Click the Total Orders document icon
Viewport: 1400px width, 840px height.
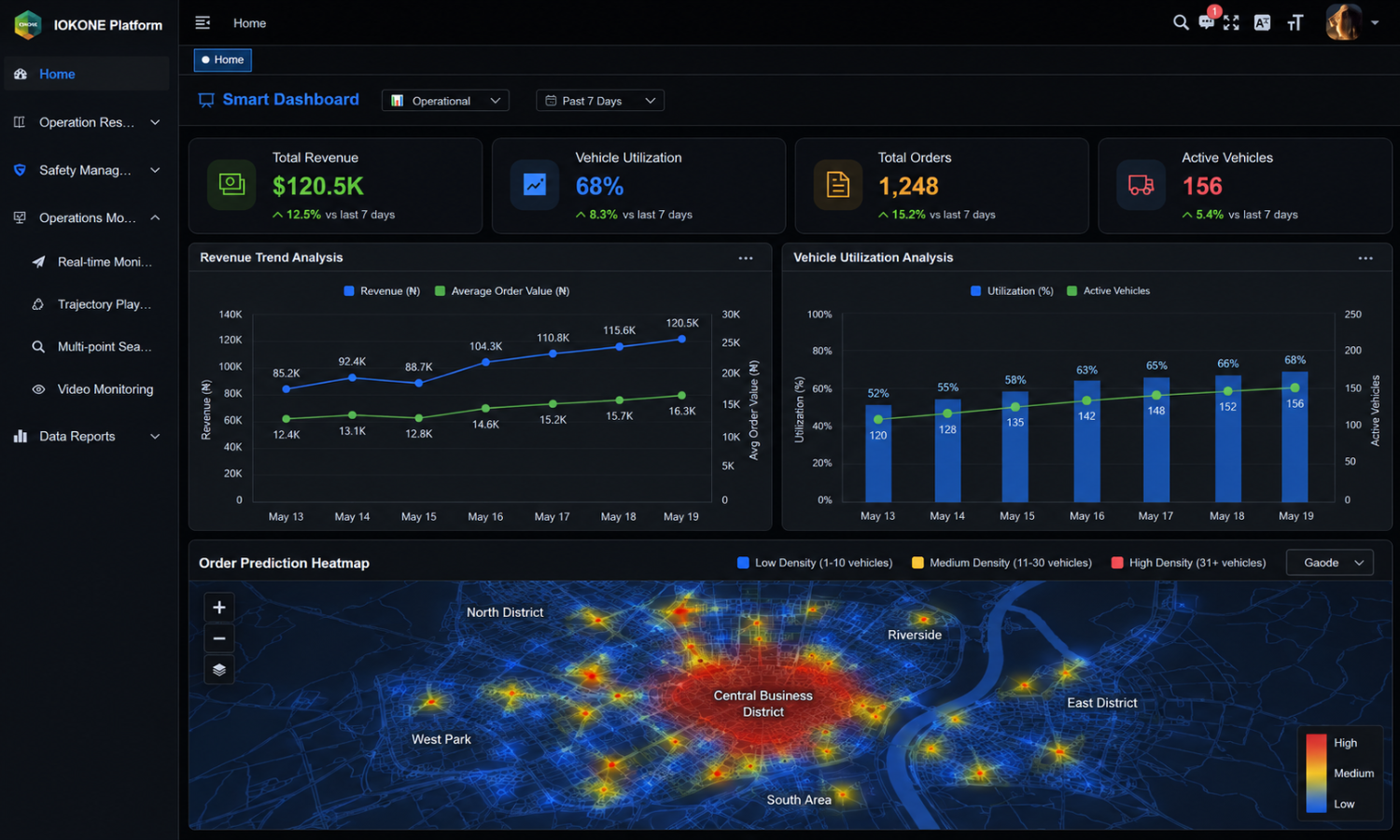tap(838, 185)
